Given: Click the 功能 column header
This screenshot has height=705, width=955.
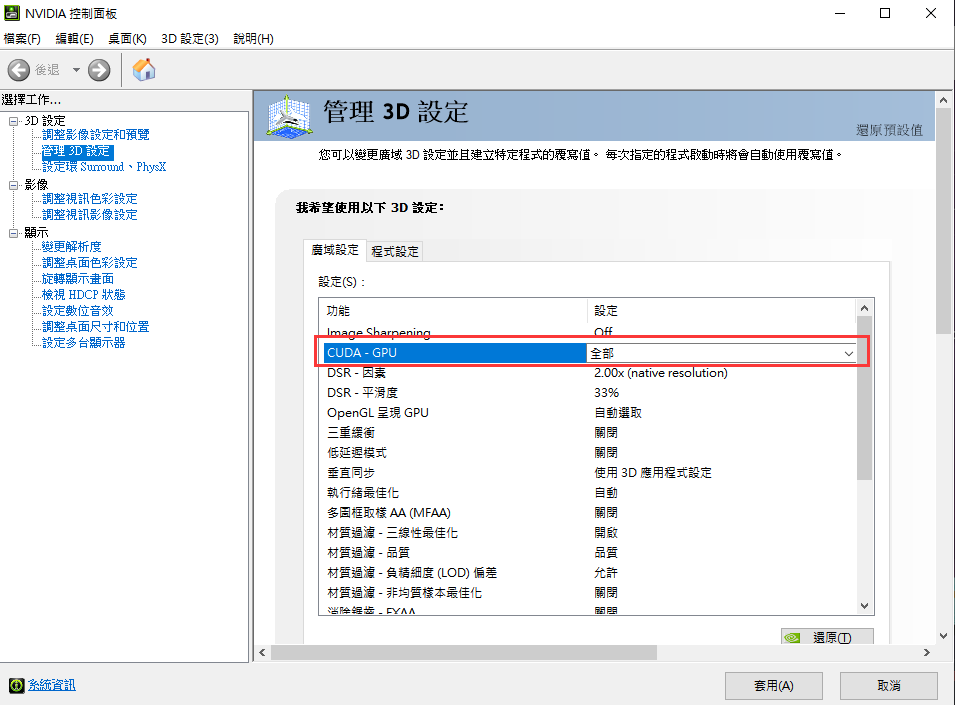Looking at the screenshot, I should coord(453,311).
